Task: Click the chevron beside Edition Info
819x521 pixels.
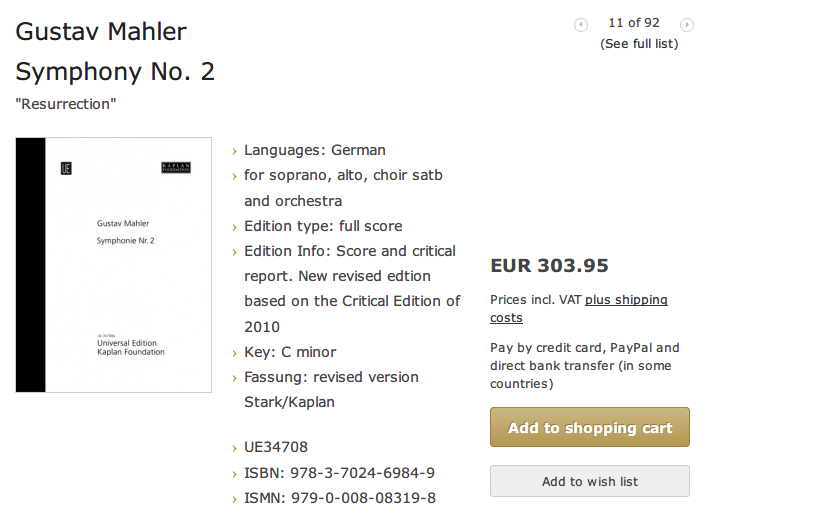Action: pos(235,253)
